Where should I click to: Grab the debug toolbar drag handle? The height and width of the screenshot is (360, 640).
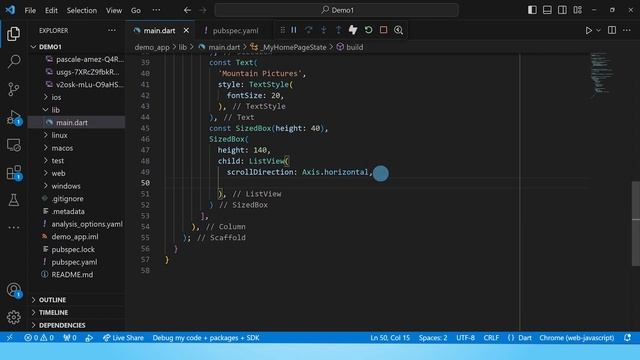[282, 30]
